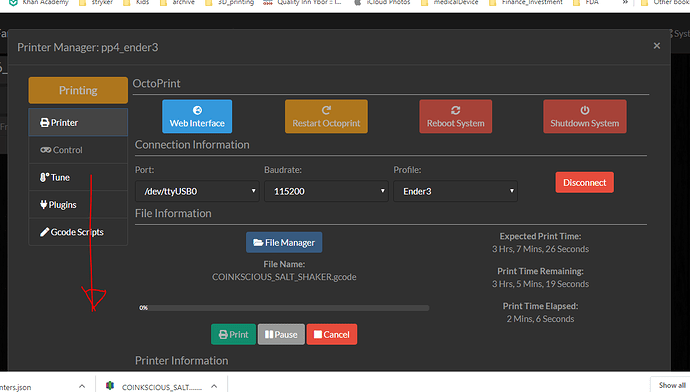The image size is (690, 392).
Task: Expand the Baudrate dropdown 115200
Action: pyautogui.click(x=326, y=191)
